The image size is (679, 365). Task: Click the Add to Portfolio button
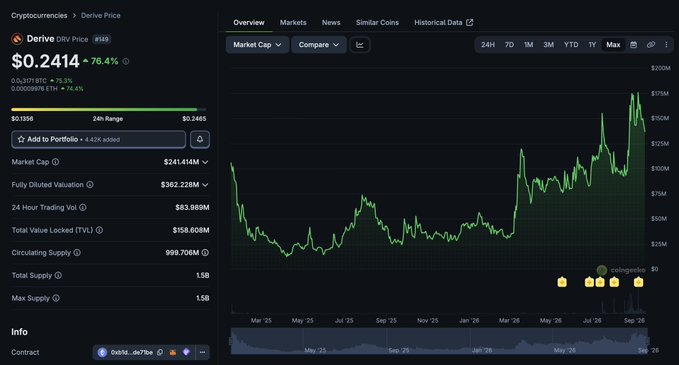point(98,139)
